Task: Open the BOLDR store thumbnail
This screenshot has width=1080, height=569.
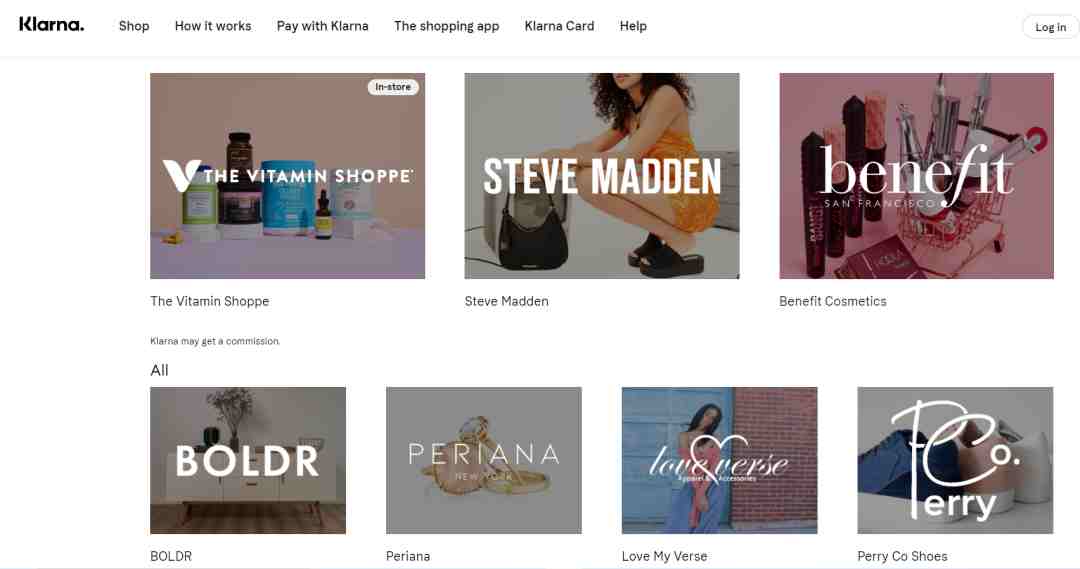Action: click(248, 460)
